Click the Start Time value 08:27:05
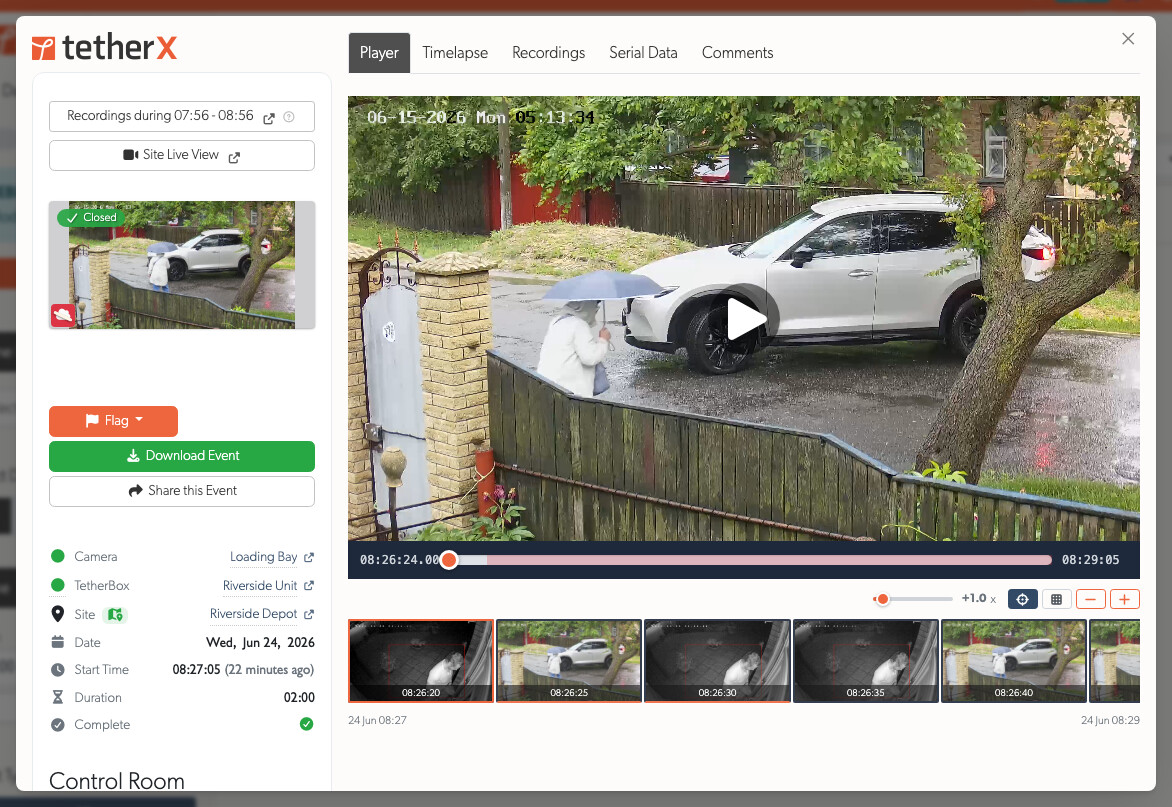 coord(196,670)
